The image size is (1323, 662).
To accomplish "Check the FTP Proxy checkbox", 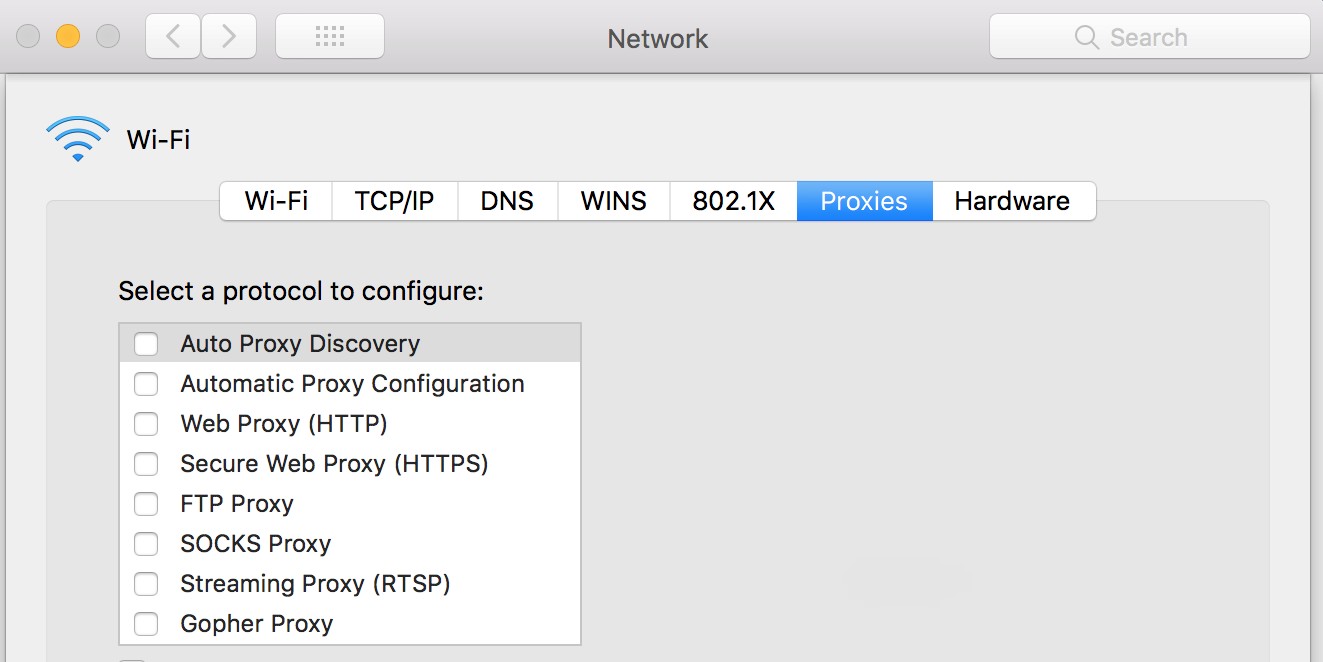I will tap(146, 504).
